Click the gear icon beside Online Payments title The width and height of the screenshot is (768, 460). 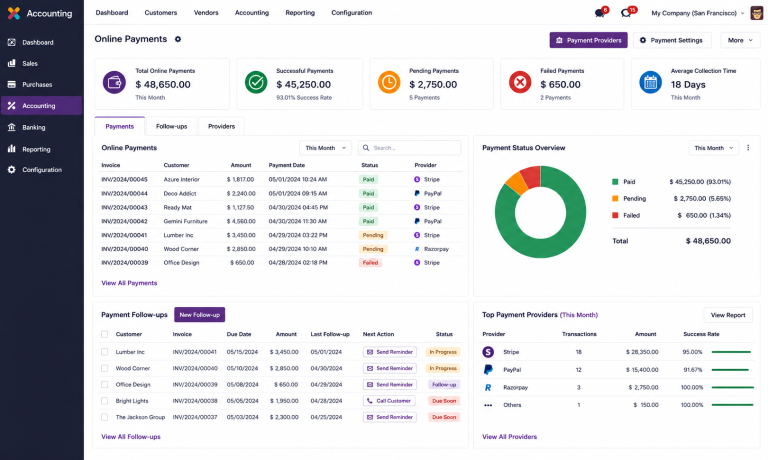(x=178, y=39)
